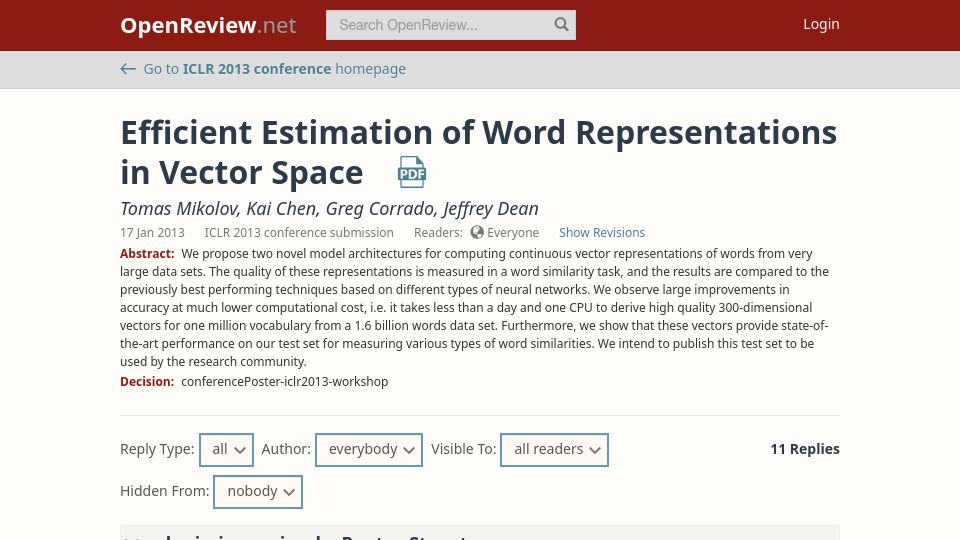Image resolution: width=960 pixels, height=540 pixels.
Task: Focus the Search OpenReview input field
Action: (x=451, y=25)
